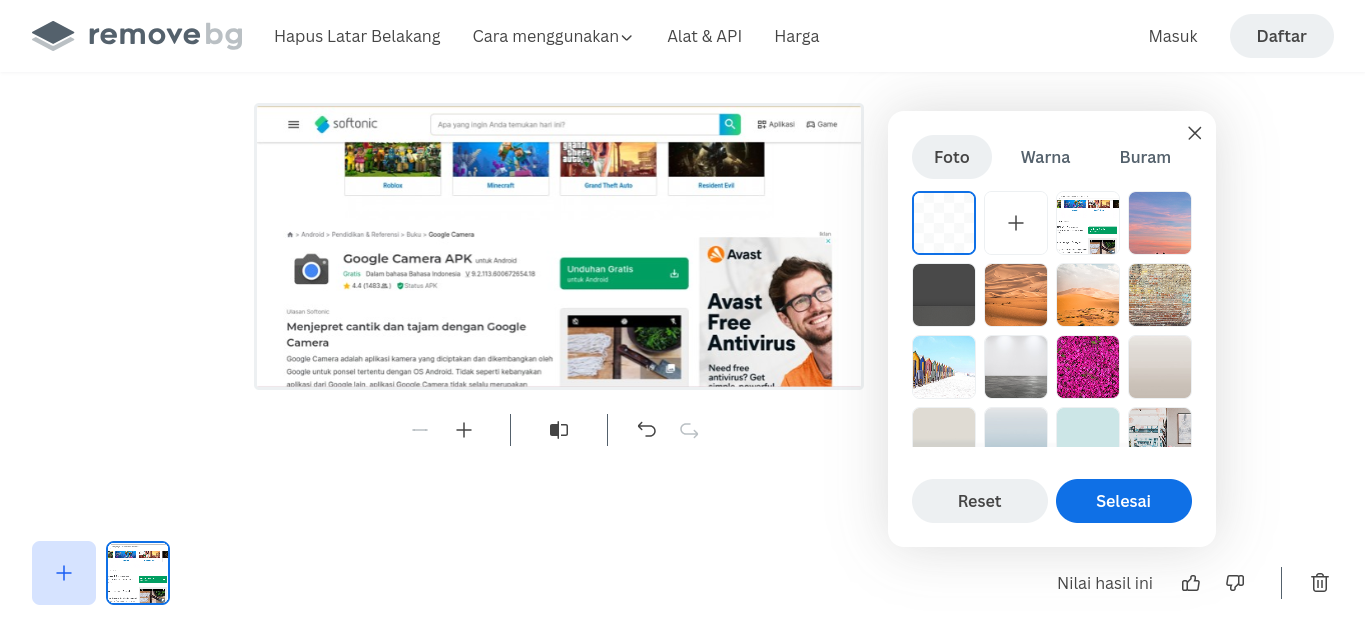The height and width of the screenshot is (633, 1365).
Task: Close the background options panel
Action: pos(1194,133)
